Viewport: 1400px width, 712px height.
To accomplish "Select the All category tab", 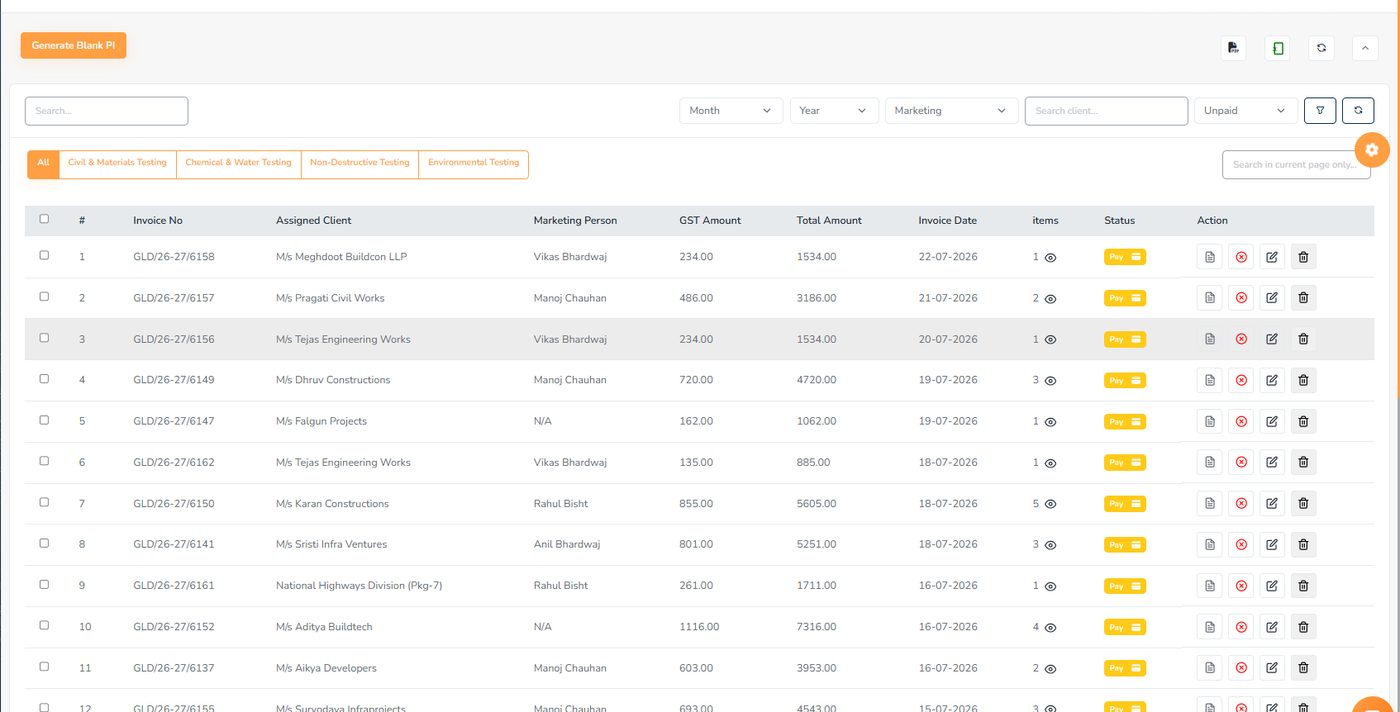I will click(43, 163).
